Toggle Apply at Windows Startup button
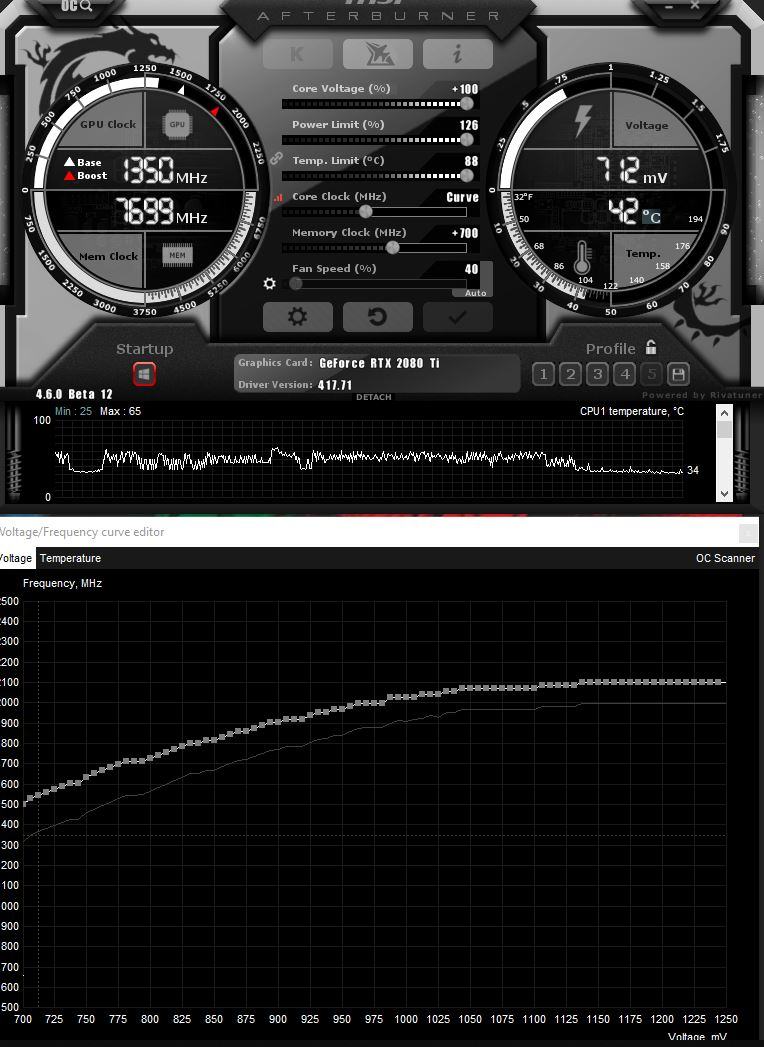This screenshot has width=764, height=1047. tap(144, 374)
